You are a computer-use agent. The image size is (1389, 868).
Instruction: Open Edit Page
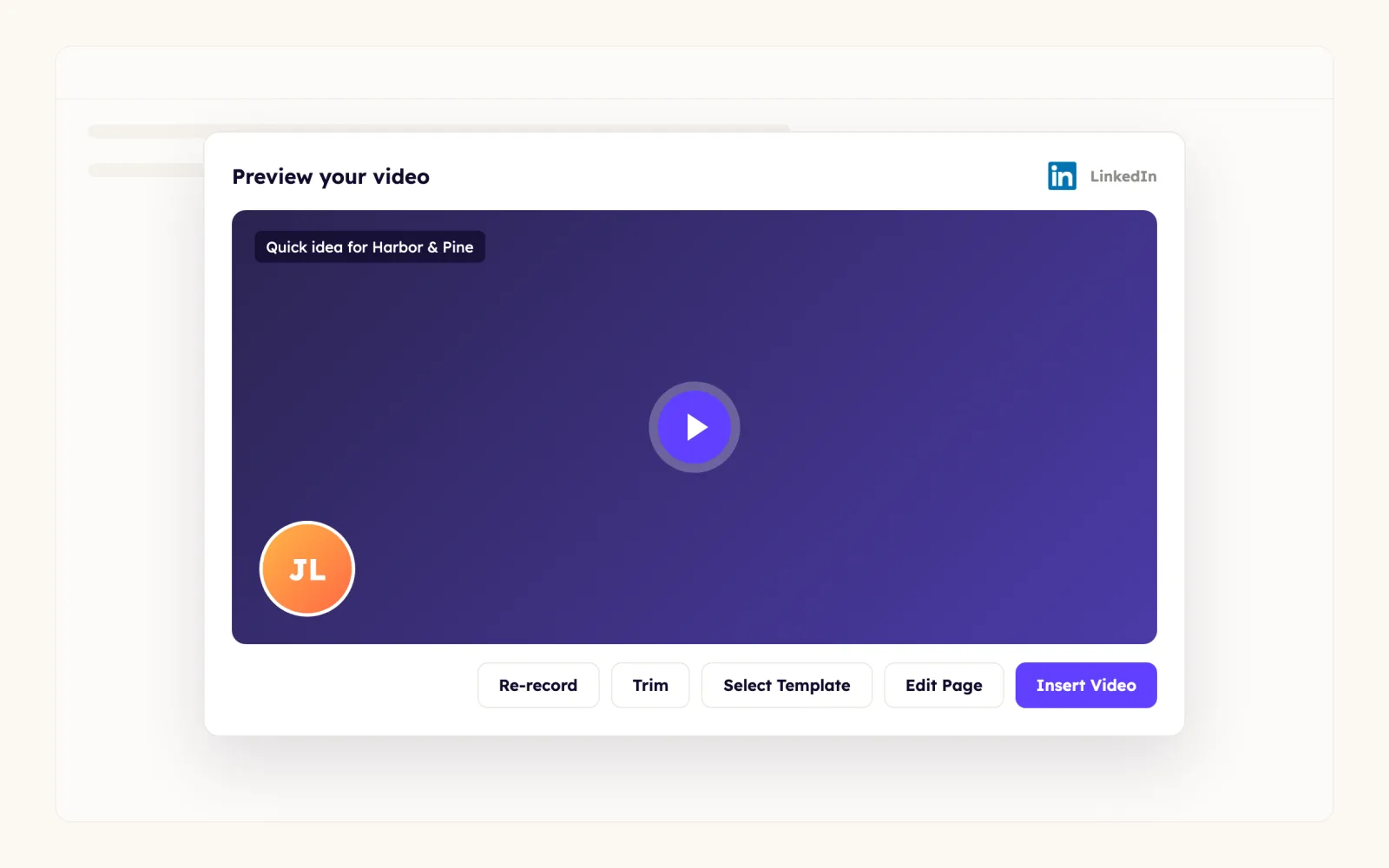coord(944,685)
